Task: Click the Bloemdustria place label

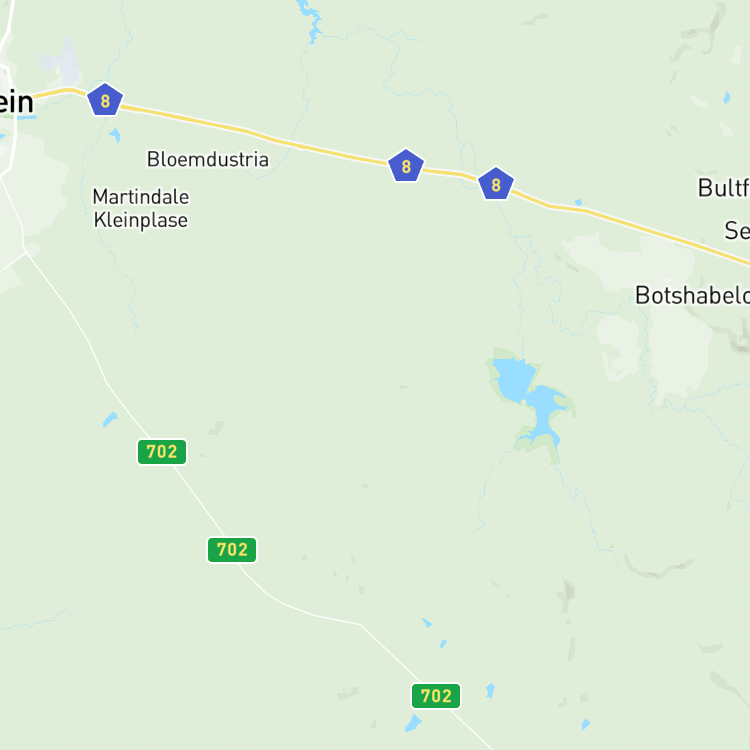Action: pos(208,159)
